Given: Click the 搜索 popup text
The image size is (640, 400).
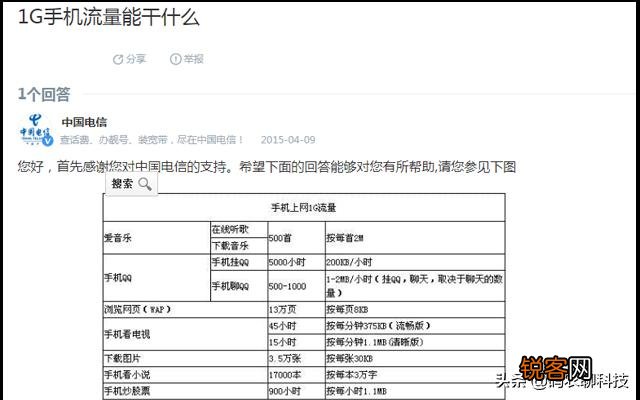Looking at the screenshot, I should [x=122, y=184].
